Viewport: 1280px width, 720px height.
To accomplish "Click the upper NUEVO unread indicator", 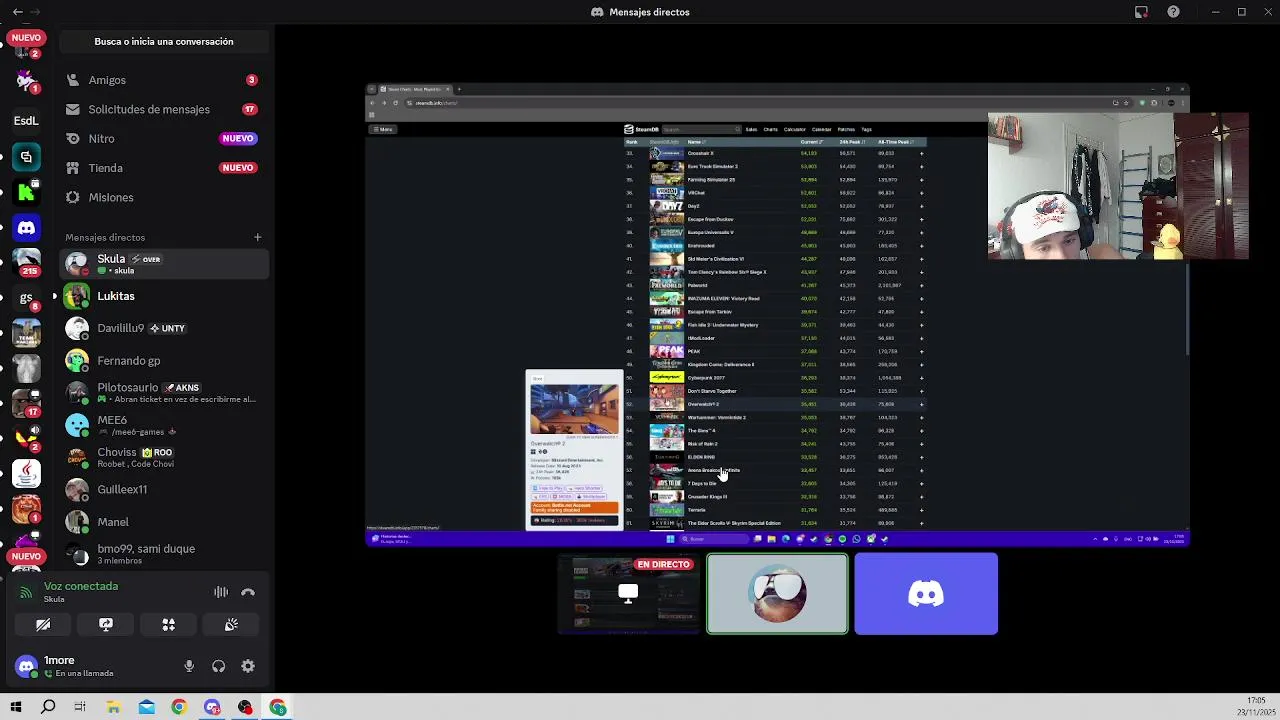I will (x=26, y=37).
